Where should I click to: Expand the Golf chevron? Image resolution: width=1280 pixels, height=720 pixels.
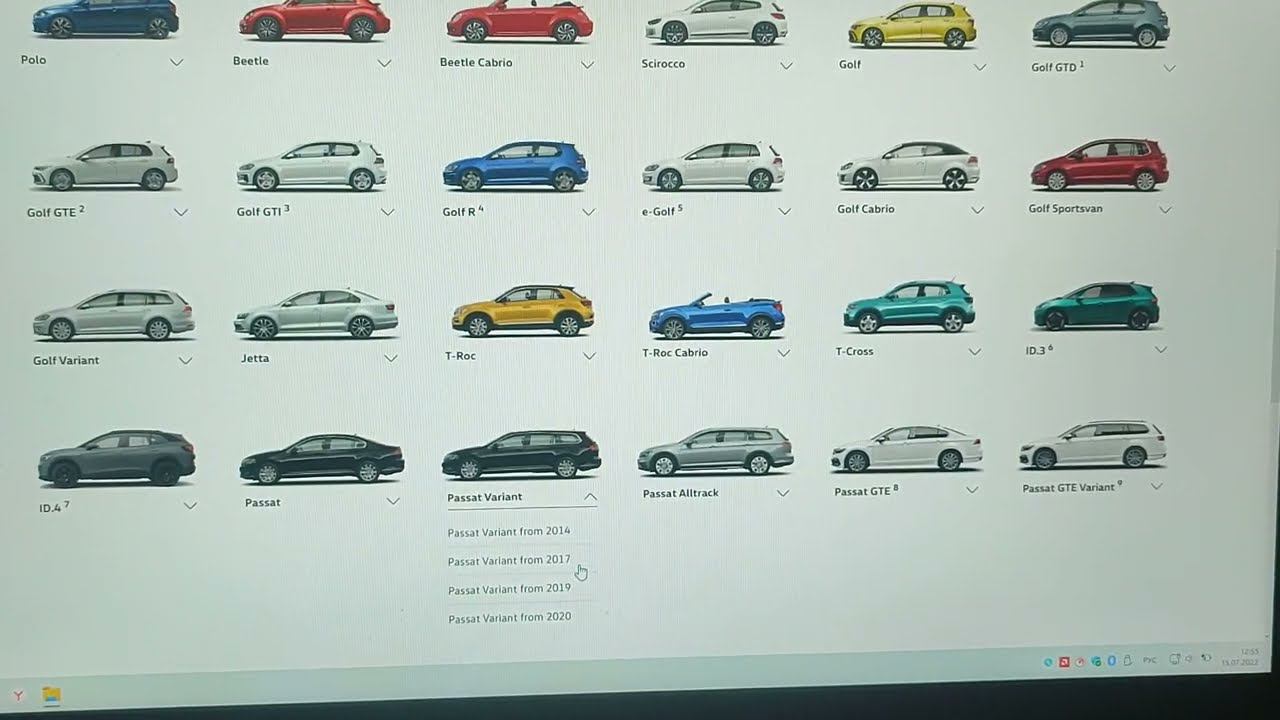click(980, 67)
